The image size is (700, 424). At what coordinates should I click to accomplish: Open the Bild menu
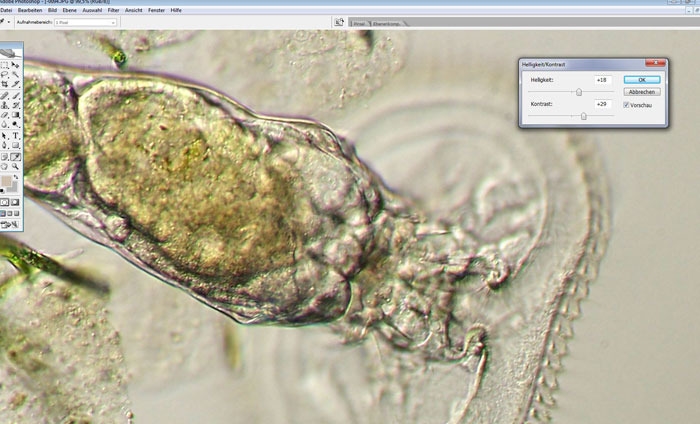[x=51, y=9]
